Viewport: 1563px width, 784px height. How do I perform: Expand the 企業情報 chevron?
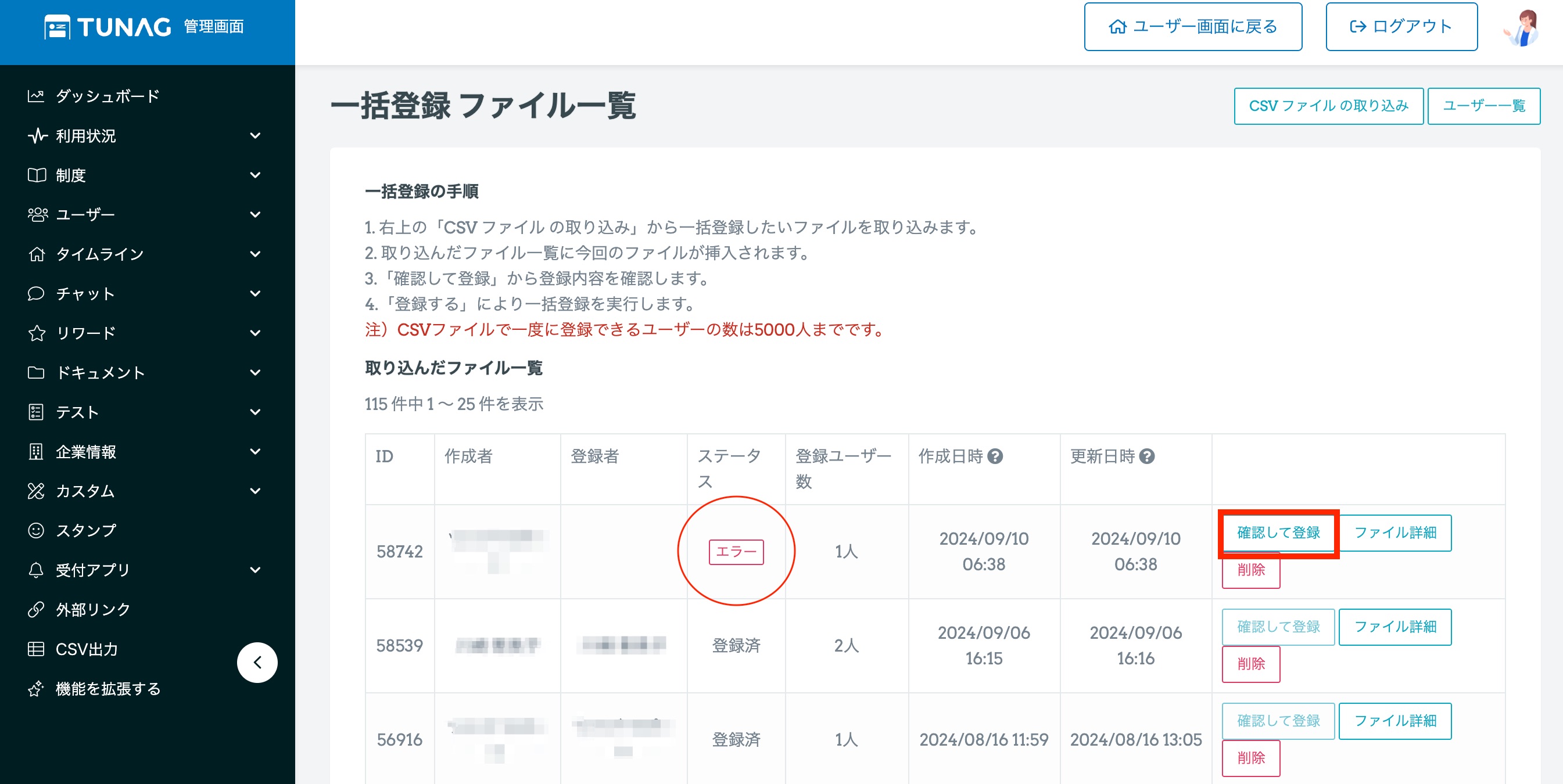[x=256, y=451]
